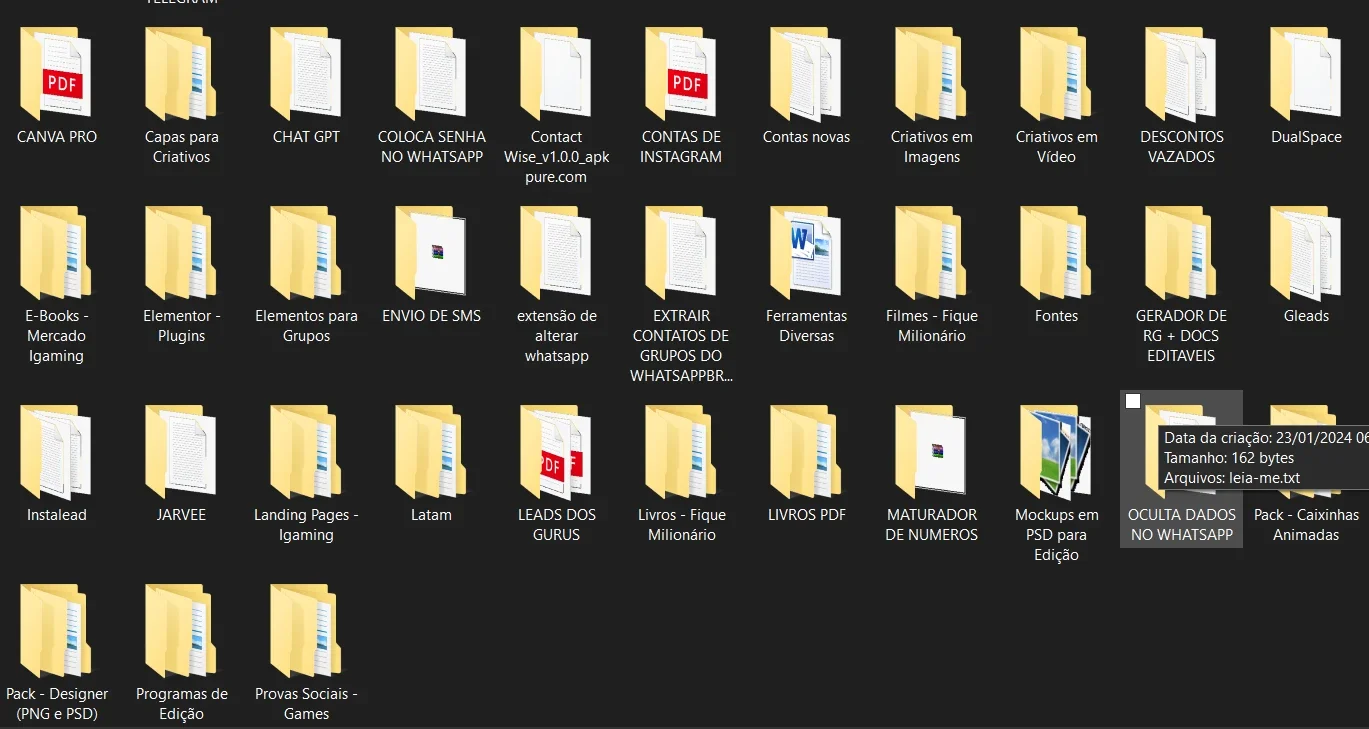Click the OCULTA DADOS NO WHATSAPP label
1369x729 pixels.
[x=1181, y=525]
